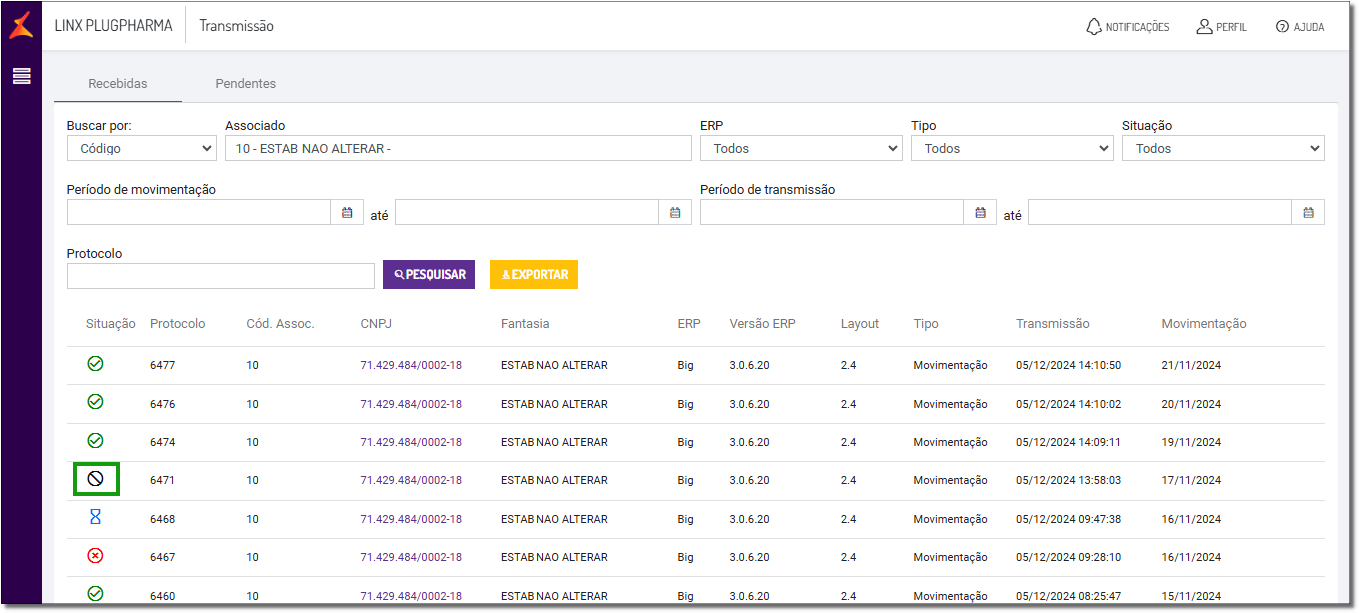1359x613 pixels.
Task: Expand the ERP filter dropdown
Action: pos(800,148)
